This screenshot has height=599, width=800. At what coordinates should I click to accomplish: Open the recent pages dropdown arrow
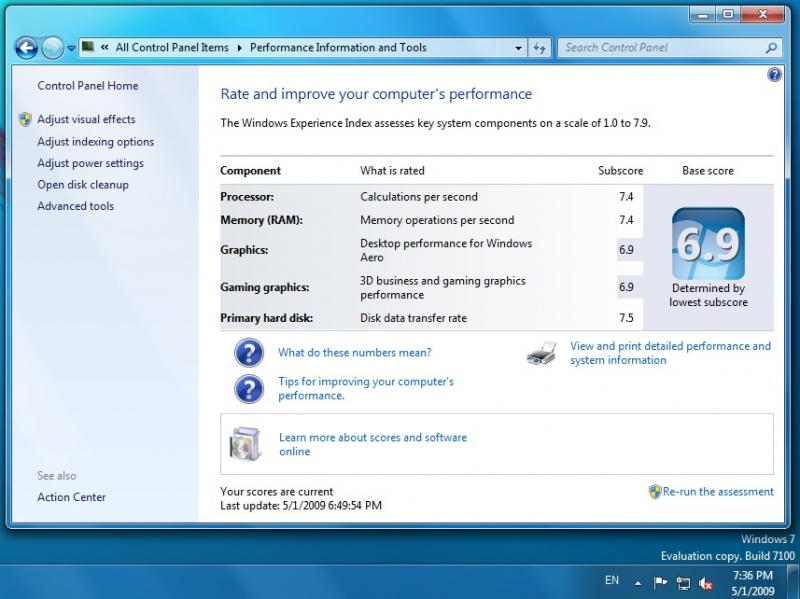pos(71,48)
